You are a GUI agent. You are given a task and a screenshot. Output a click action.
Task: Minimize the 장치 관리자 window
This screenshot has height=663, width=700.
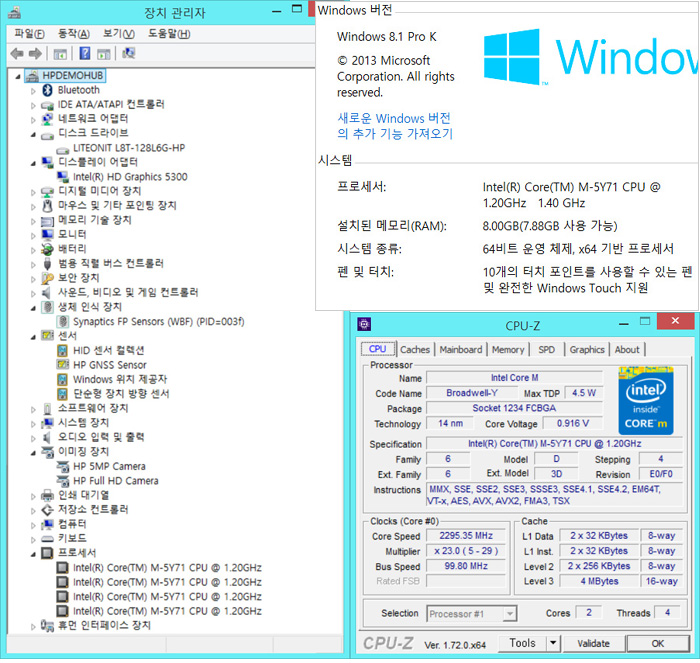click(277, 11)
